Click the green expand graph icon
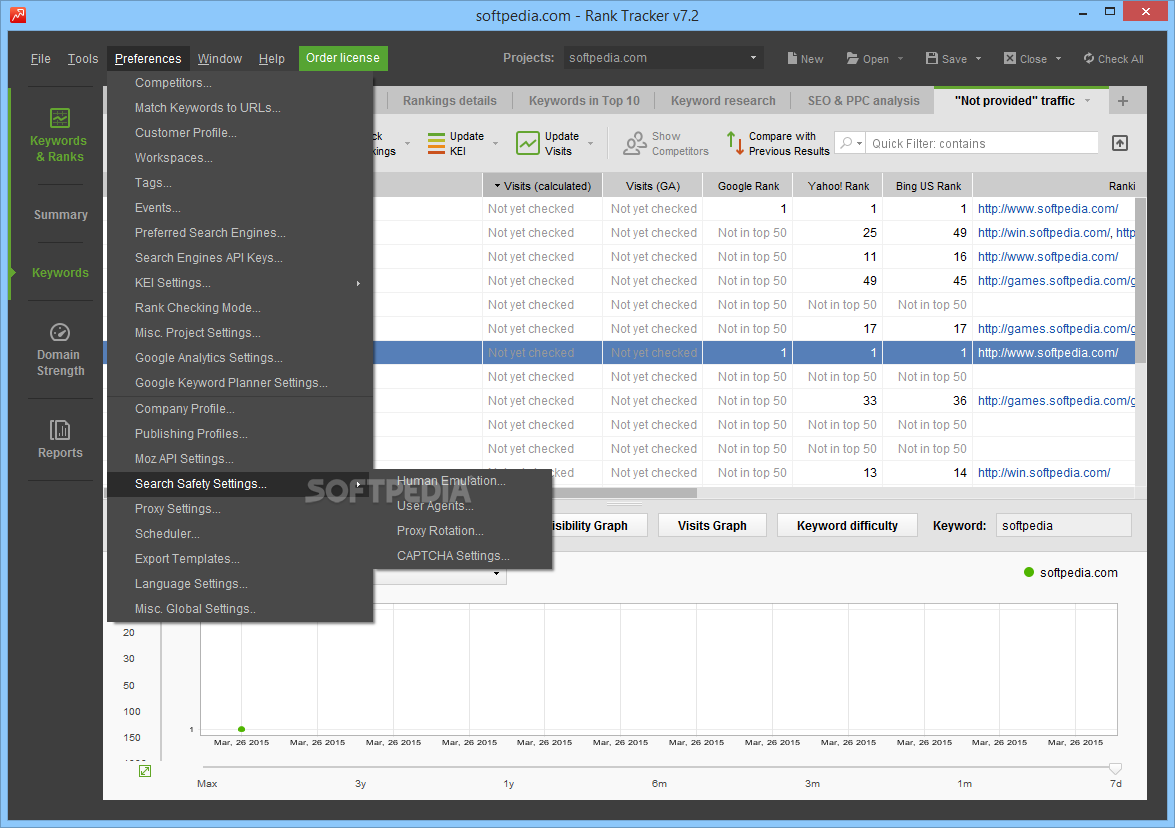This screenshot has height=828, width=1175. (145, 770)
